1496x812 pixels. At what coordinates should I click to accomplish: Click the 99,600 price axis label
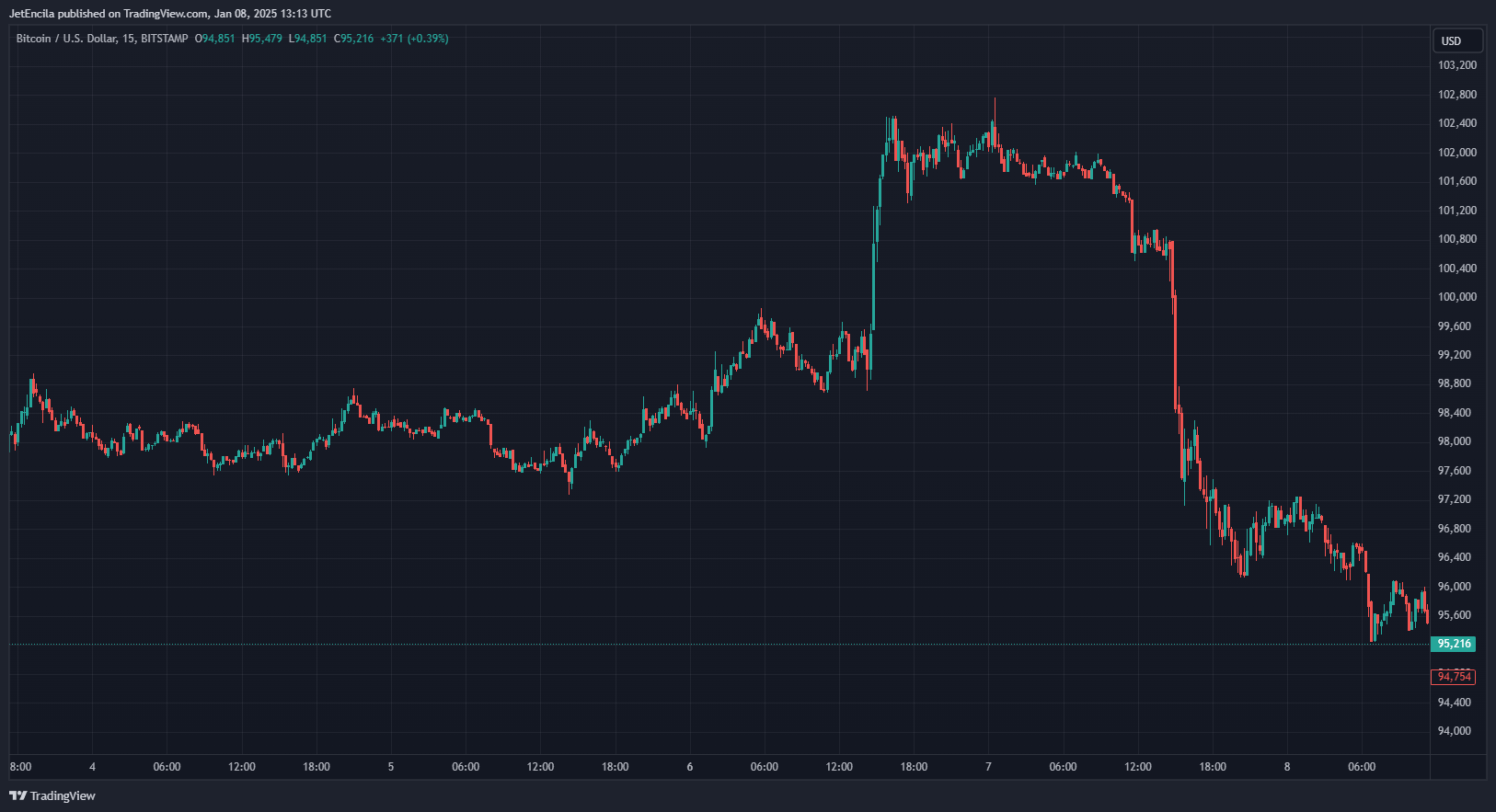pos(1455,326)
